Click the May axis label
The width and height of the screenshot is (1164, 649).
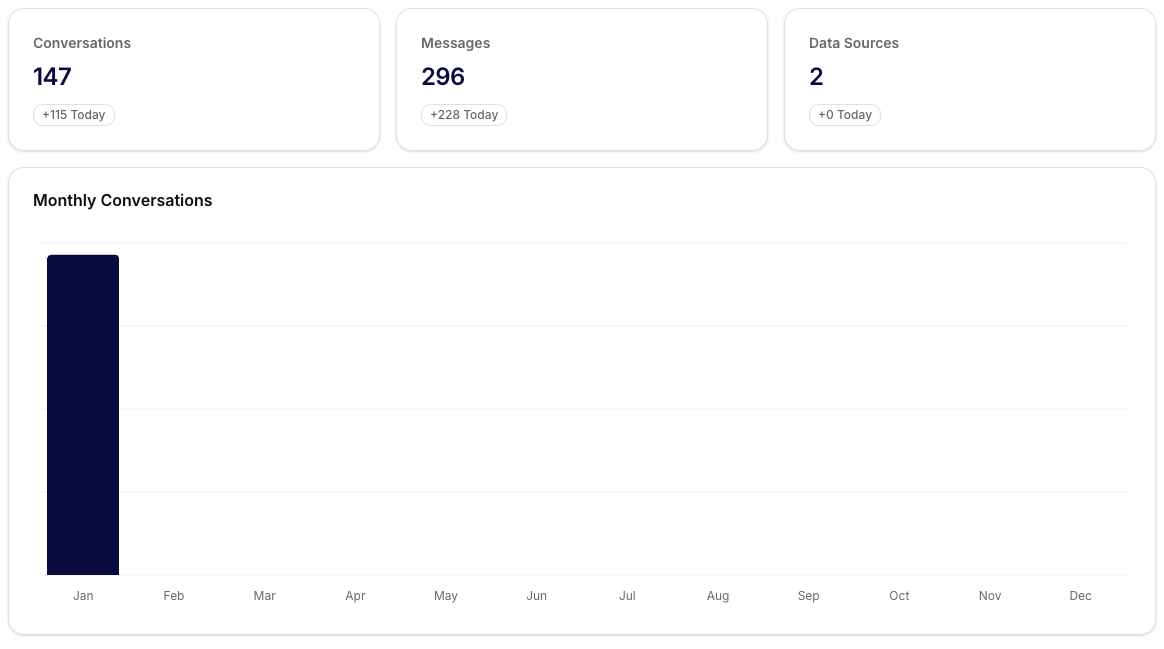click(446, 596)
